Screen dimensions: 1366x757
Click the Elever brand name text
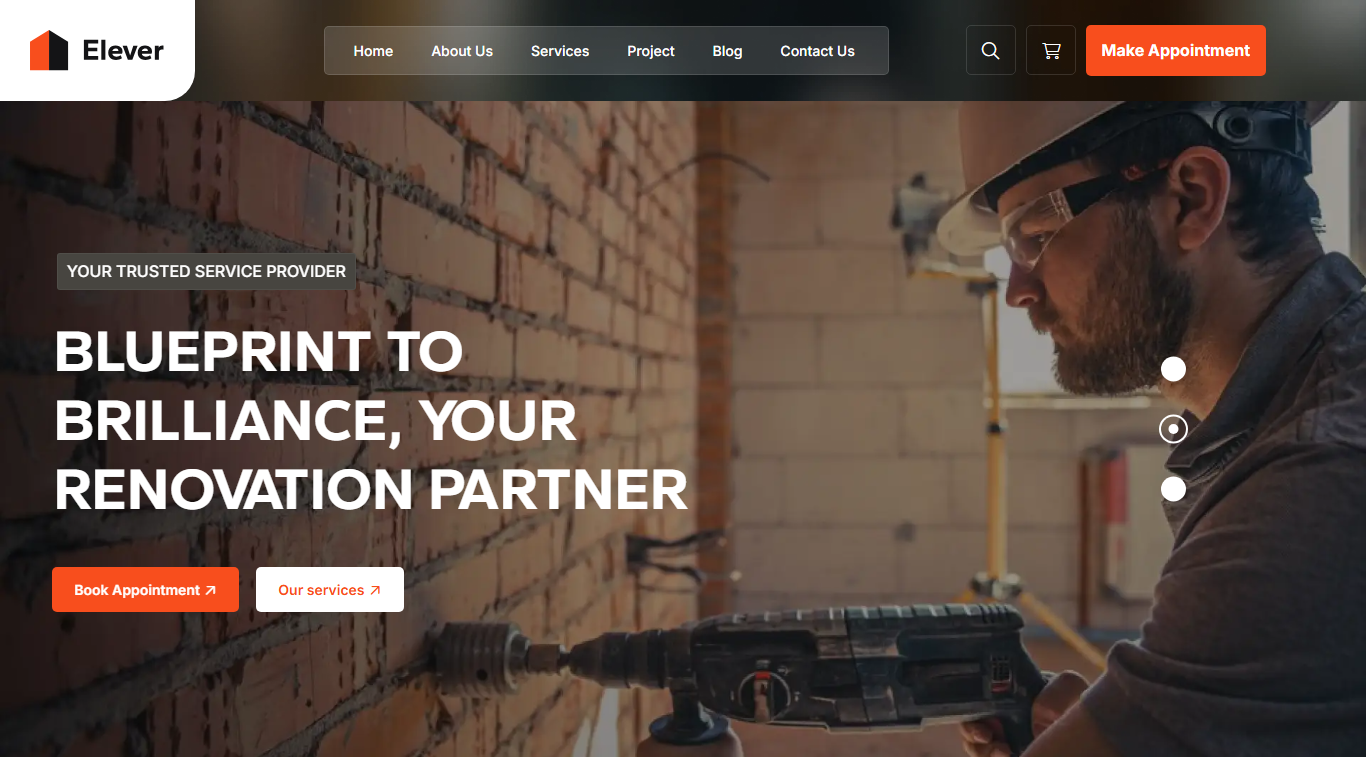[123, 50]
